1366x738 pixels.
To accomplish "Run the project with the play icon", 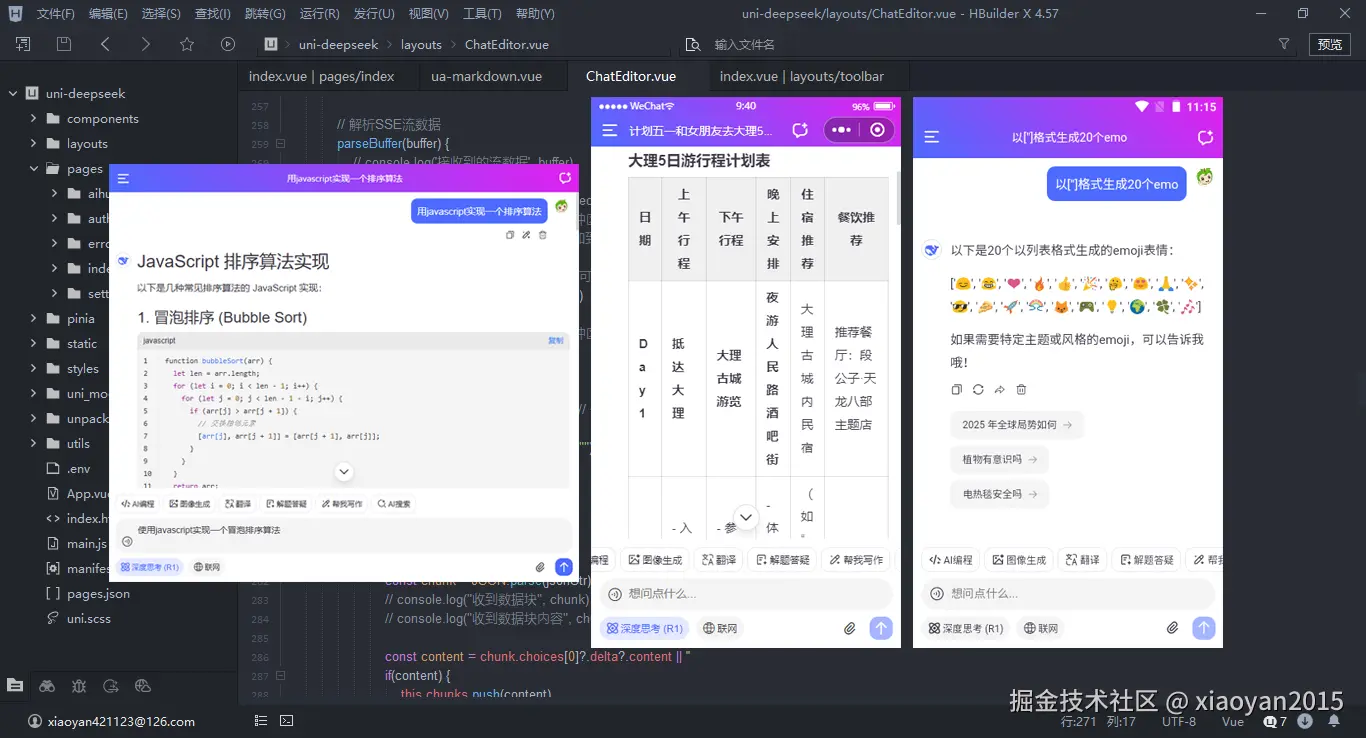I will [228, 44].
